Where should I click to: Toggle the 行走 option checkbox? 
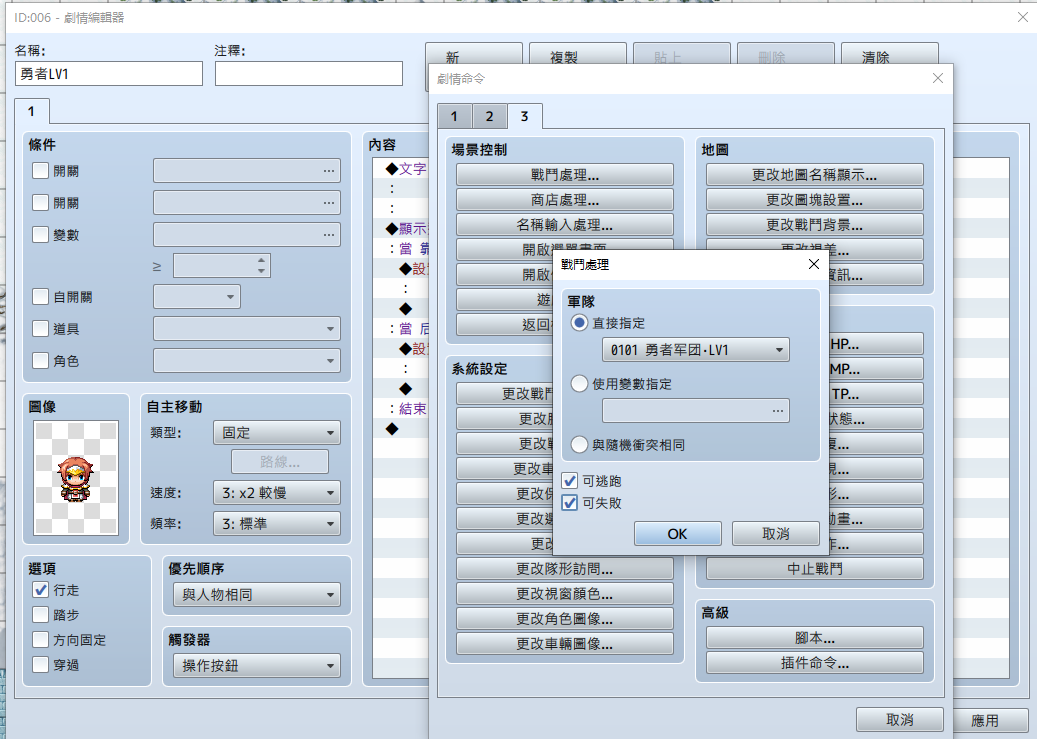point(40,589)
